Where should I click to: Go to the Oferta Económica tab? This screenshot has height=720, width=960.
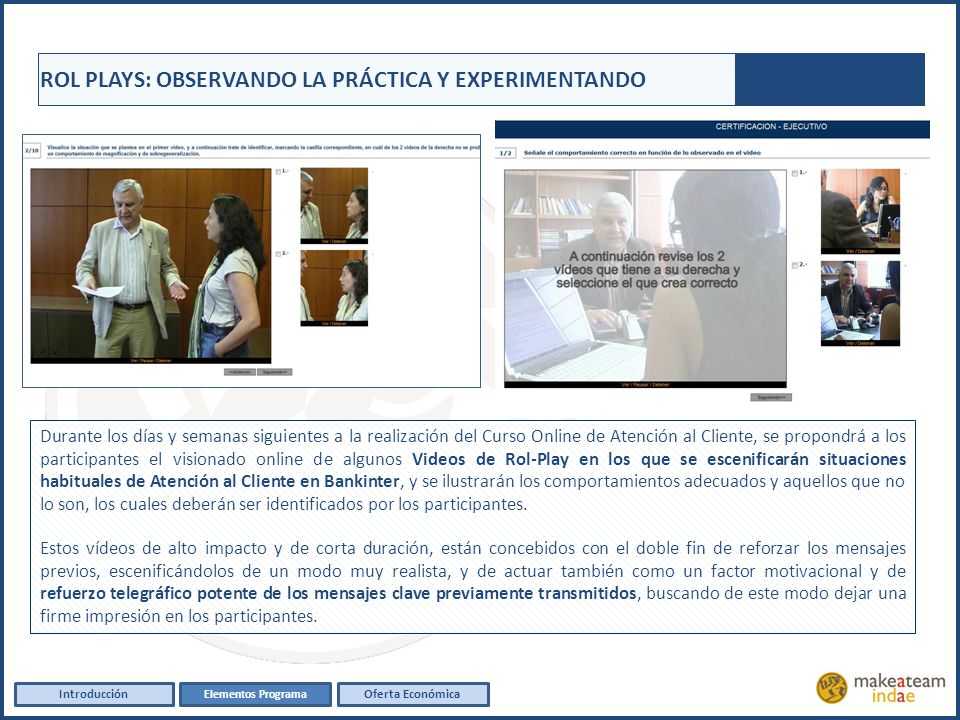413,694
